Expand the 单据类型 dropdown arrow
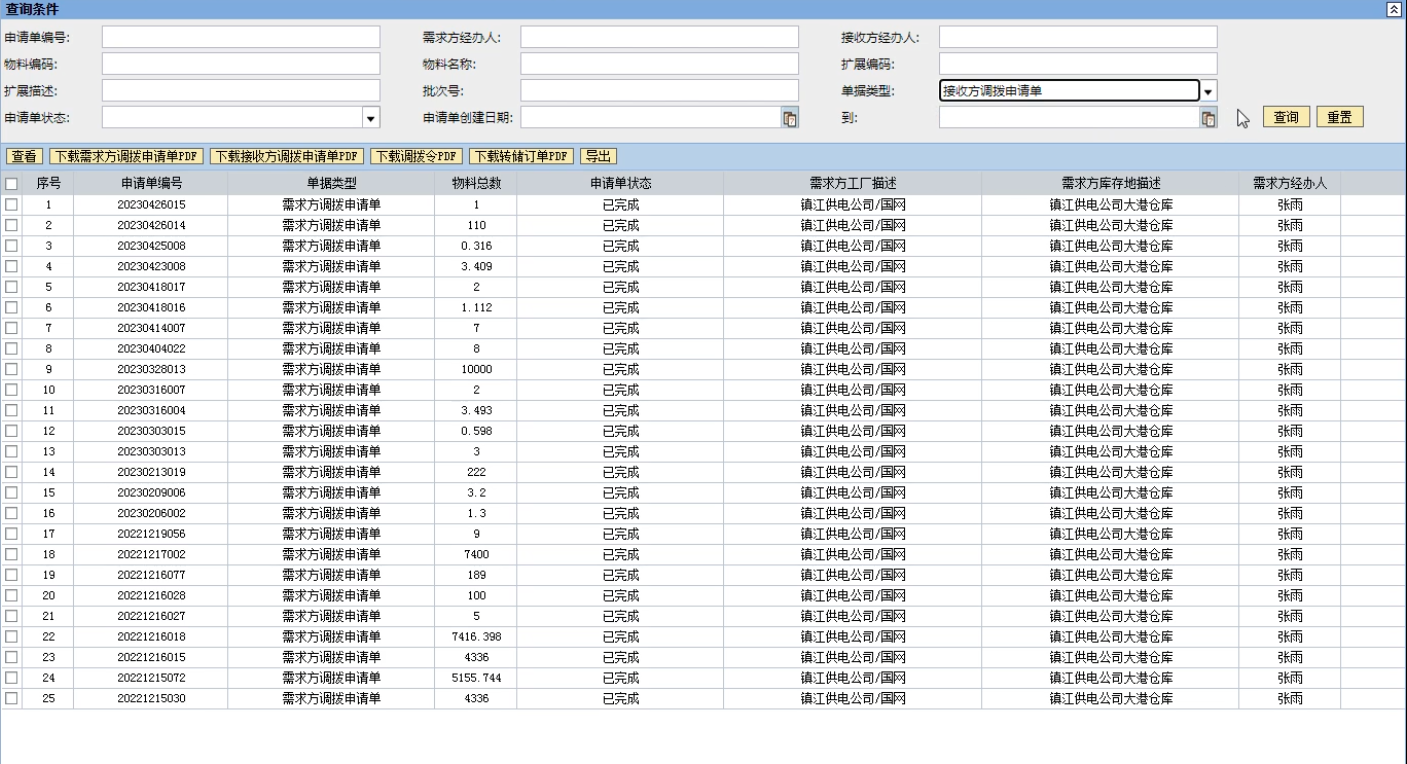 coord(1208,92)
